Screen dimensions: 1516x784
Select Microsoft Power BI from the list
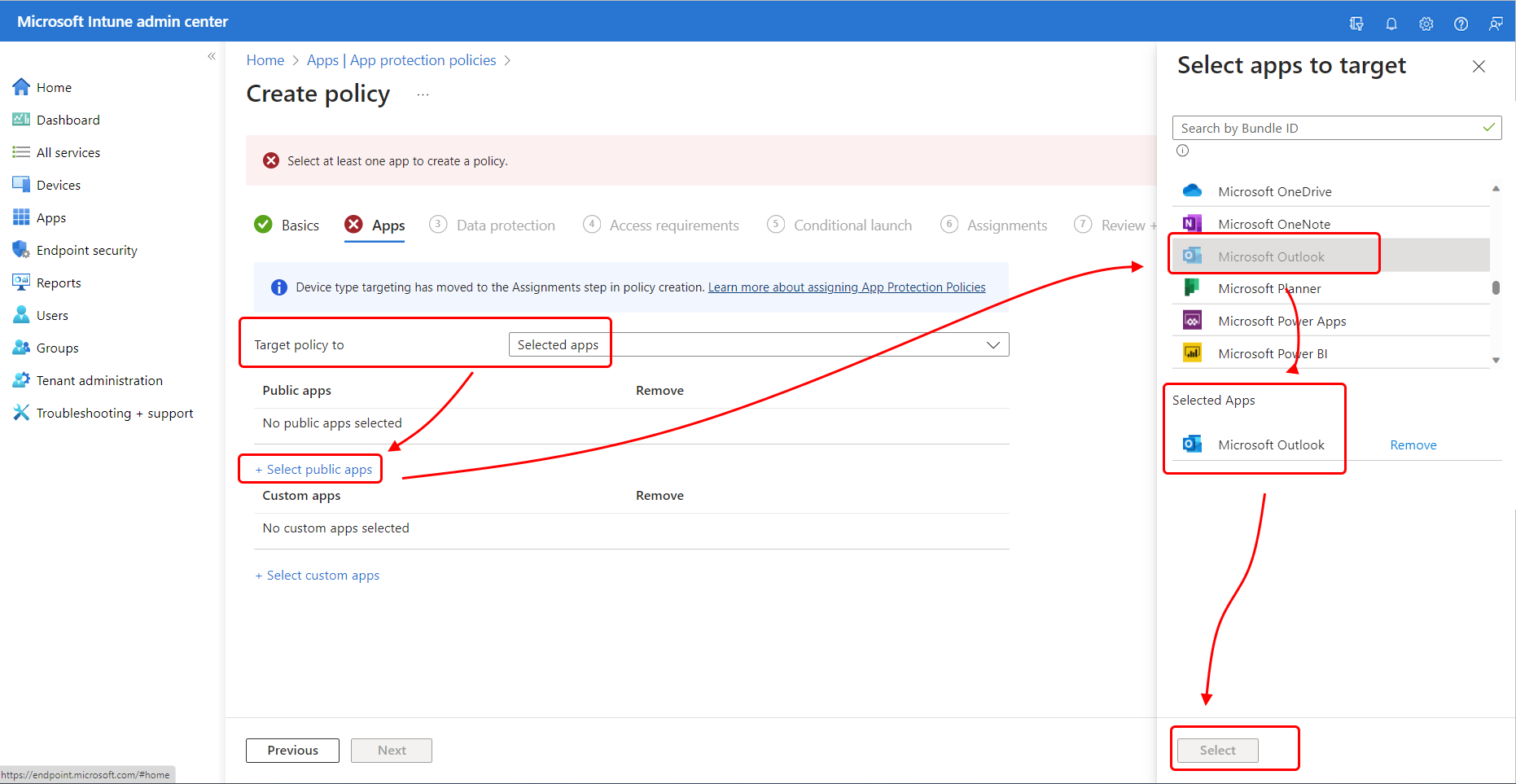(1331, 353)
